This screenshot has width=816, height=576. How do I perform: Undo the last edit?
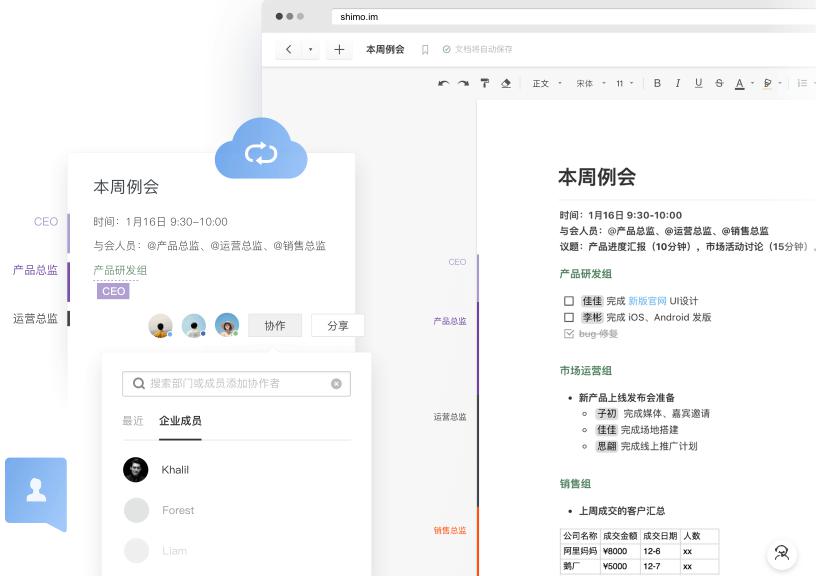tap(443, 83)
